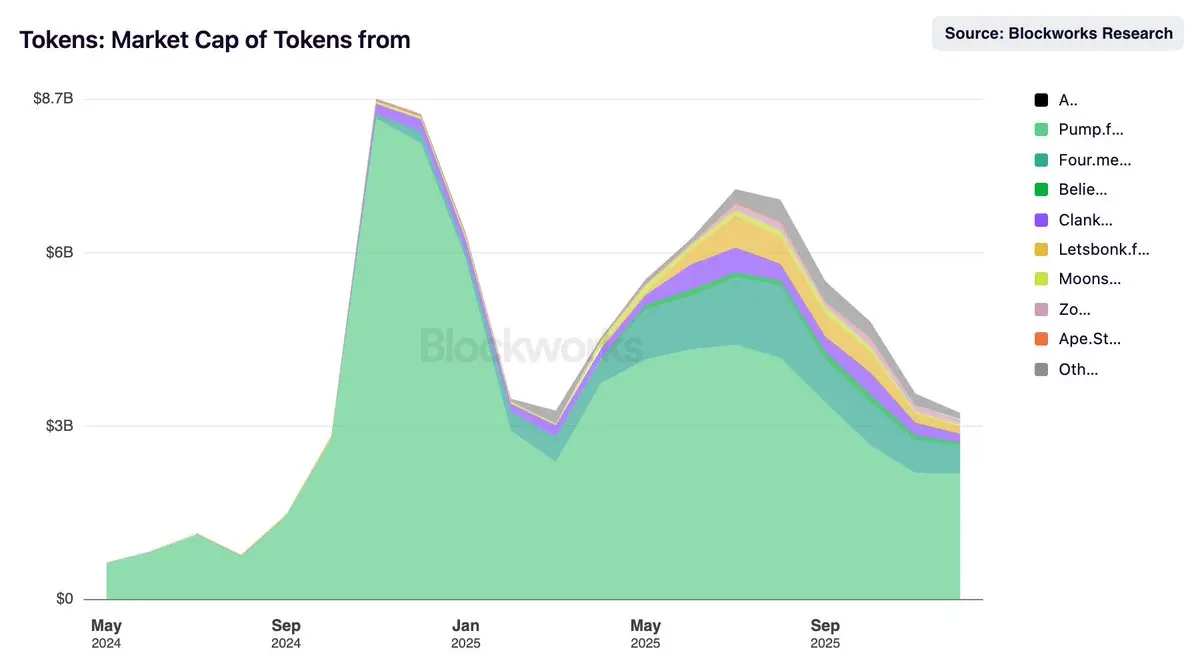Click the May 2024 x-axis label

[x=106, y=634]
